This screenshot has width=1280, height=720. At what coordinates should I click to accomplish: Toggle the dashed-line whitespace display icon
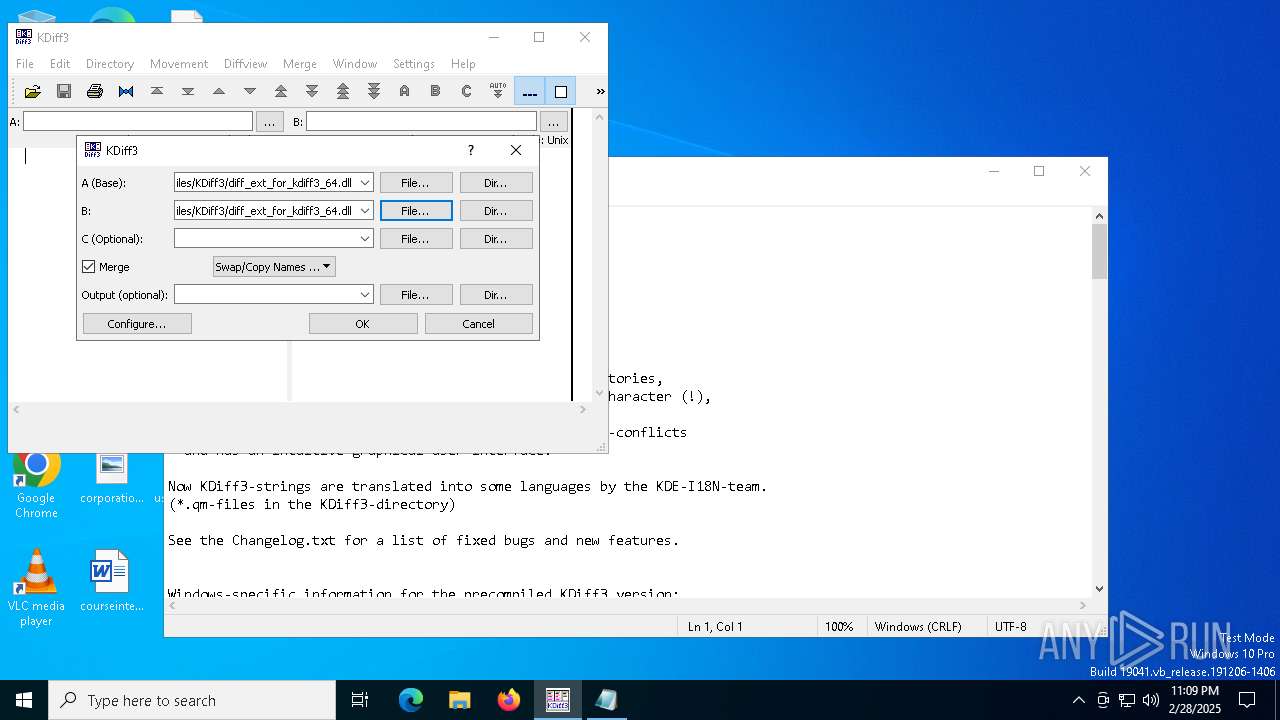(x=530, y=91)
